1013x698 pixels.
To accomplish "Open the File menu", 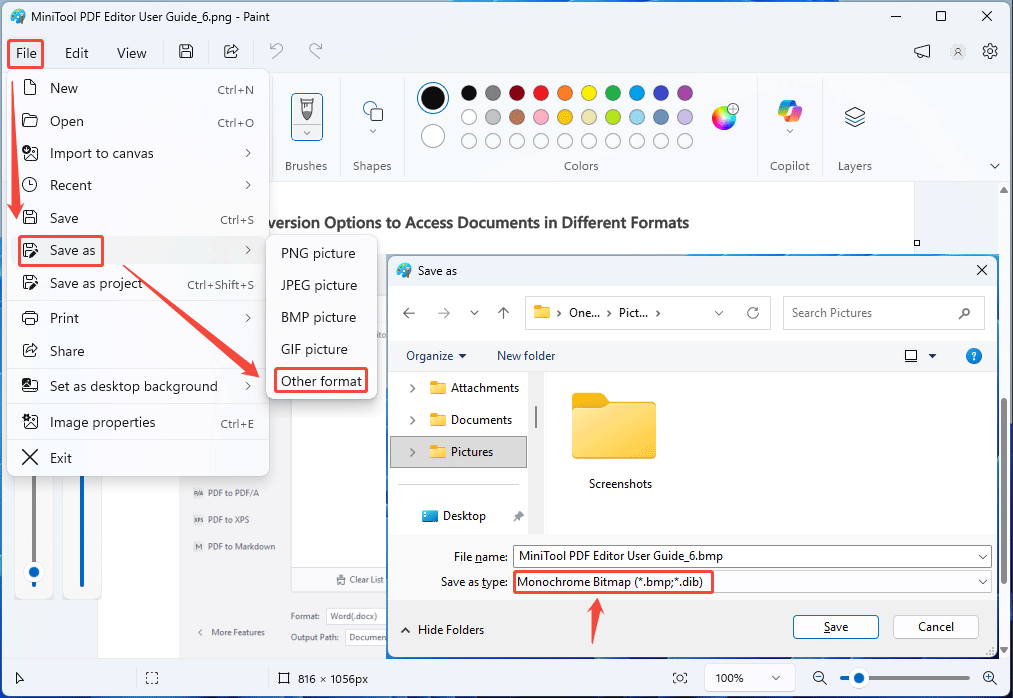I will 26,53.
